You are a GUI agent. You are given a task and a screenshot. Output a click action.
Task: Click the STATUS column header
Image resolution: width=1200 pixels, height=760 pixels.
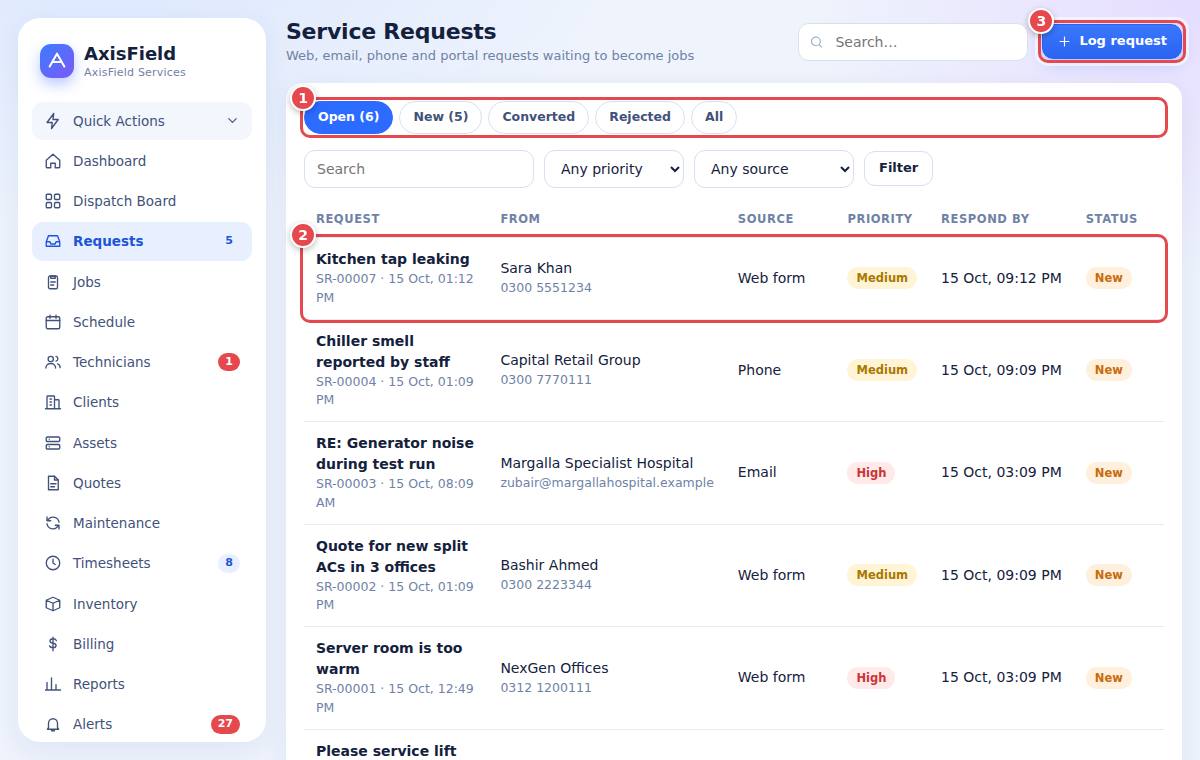[1111, 218]
